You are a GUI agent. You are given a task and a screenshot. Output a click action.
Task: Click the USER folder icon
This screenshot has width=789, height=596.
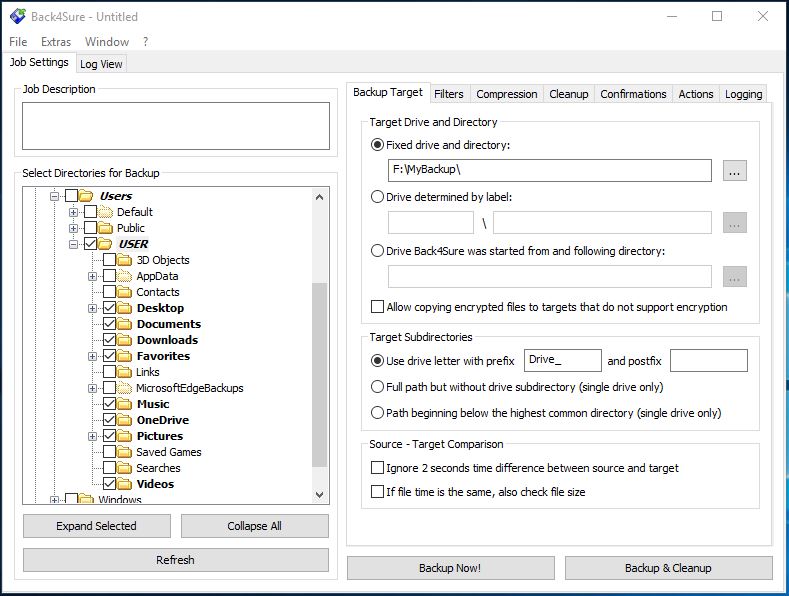click(105, 244)
